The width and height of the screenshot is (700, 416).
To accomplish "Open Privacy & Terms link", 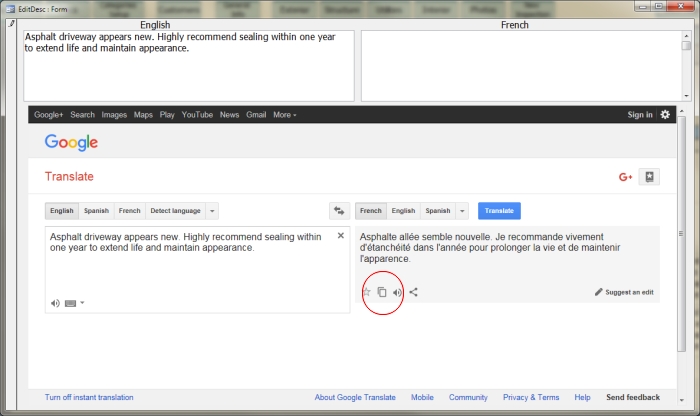I will pyautogui.click(x=531, y=397).
